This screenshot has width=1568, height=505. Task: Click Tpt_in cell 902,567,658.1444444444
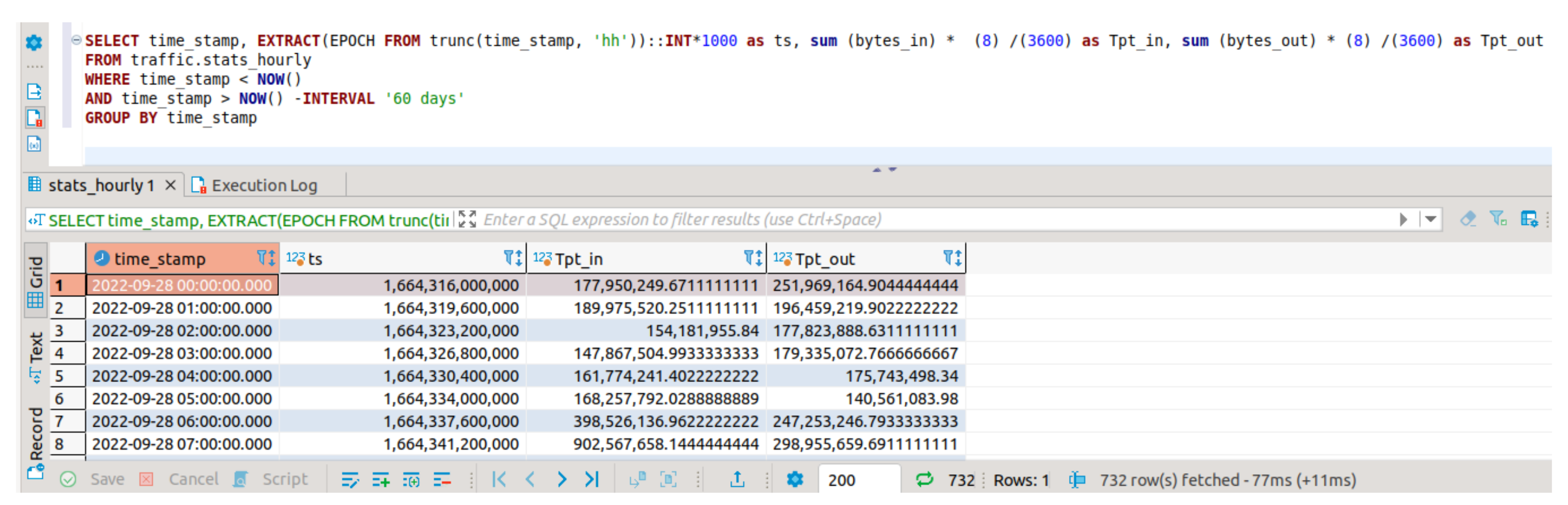646,443
